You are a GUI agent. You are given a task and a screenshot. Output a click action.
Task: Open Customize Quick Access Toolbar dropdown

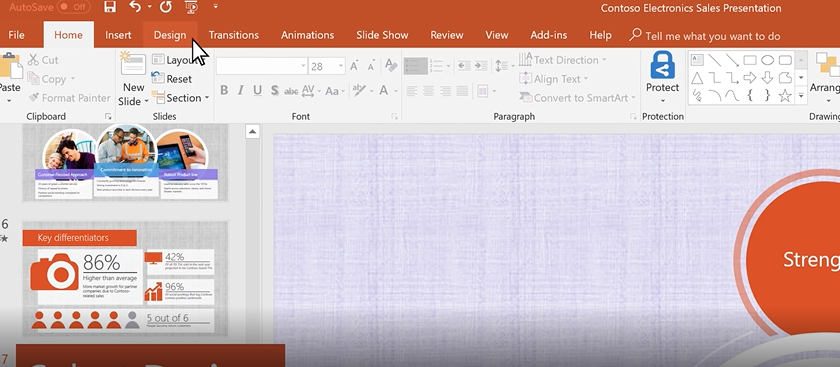click(215, 7)
